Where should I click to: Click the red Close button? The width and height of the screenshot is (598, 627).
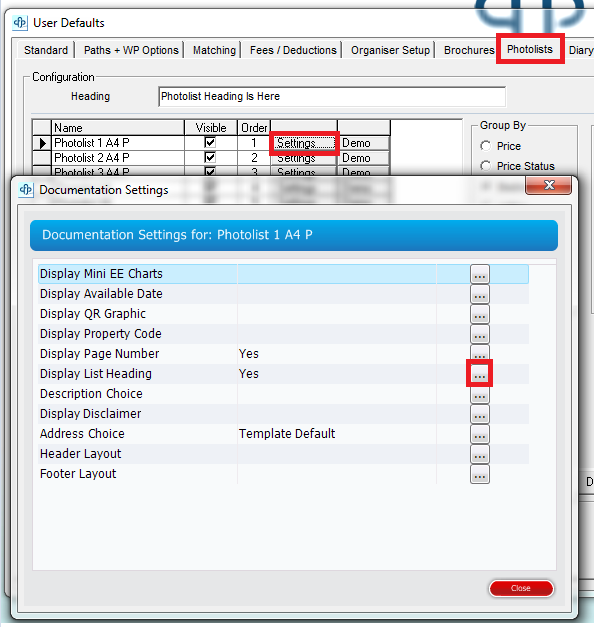521,588
